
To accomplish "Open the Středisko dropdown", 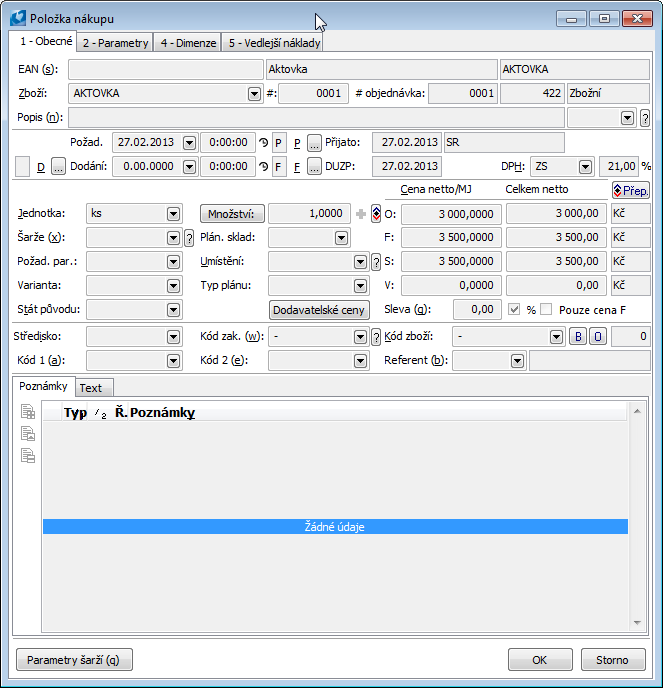I will [x=173, y=337].
